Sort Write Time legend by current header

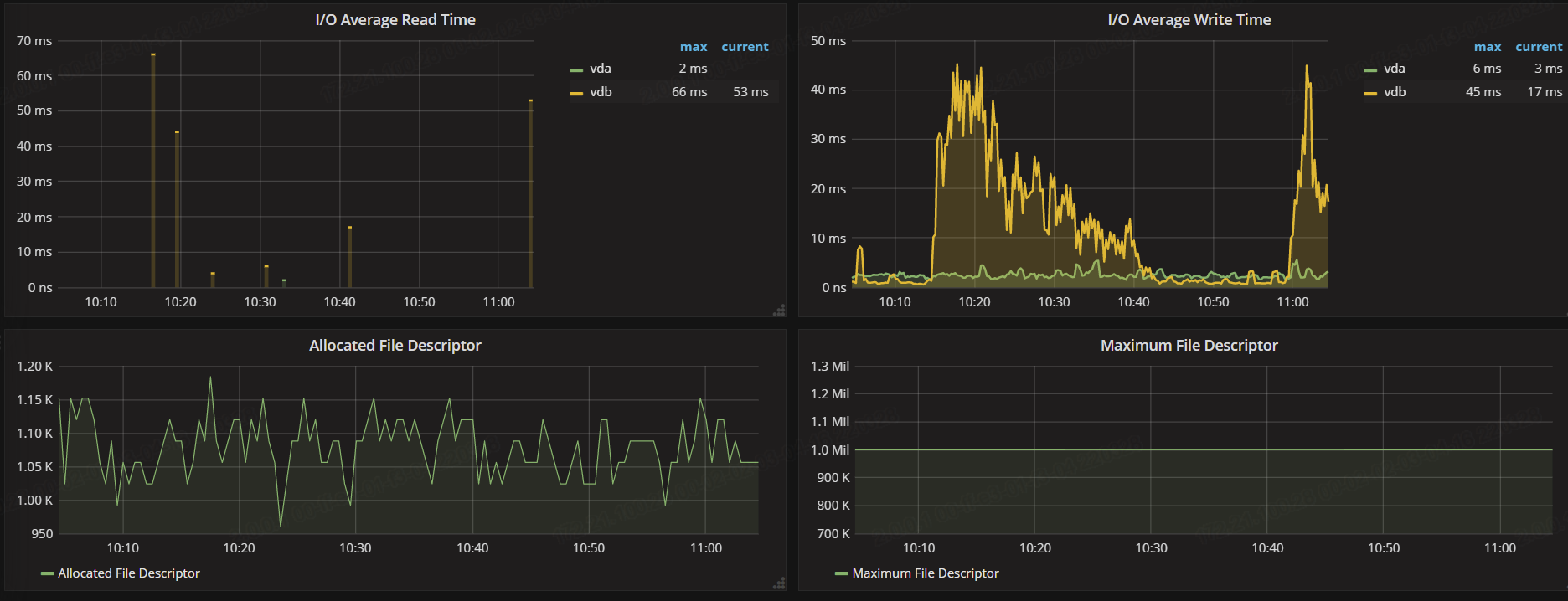click(1539, 47)
